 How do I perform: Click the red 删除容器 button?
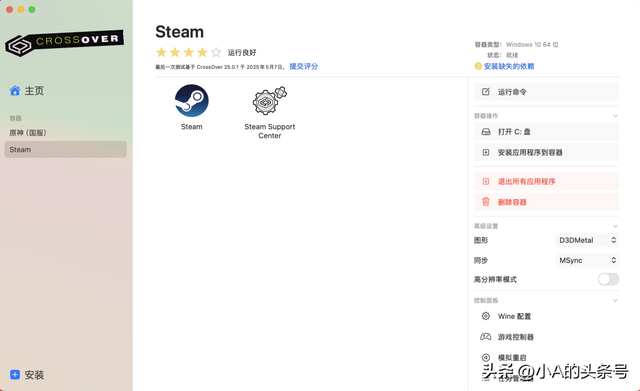tap(546, 202)
